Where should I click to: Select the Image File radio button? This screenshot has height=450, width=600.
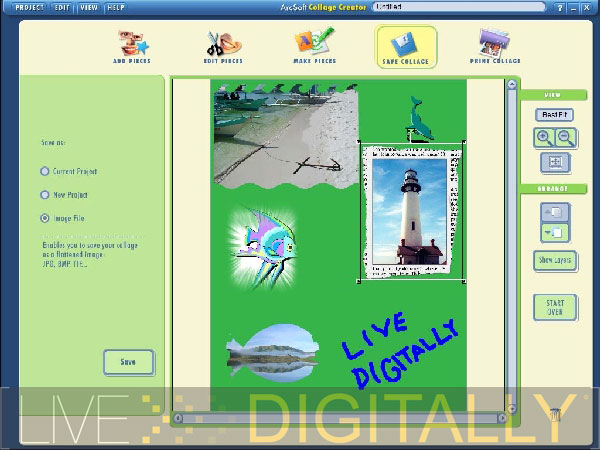tap(45, 217)
